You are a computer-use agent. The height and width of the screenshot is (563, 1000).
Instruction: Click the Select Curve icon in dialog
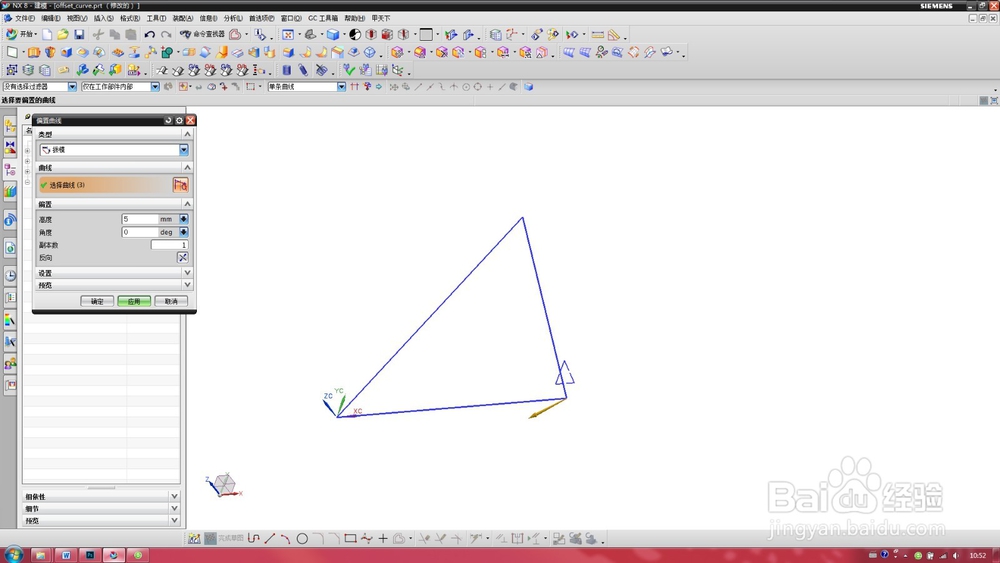[x=180, y=185]
